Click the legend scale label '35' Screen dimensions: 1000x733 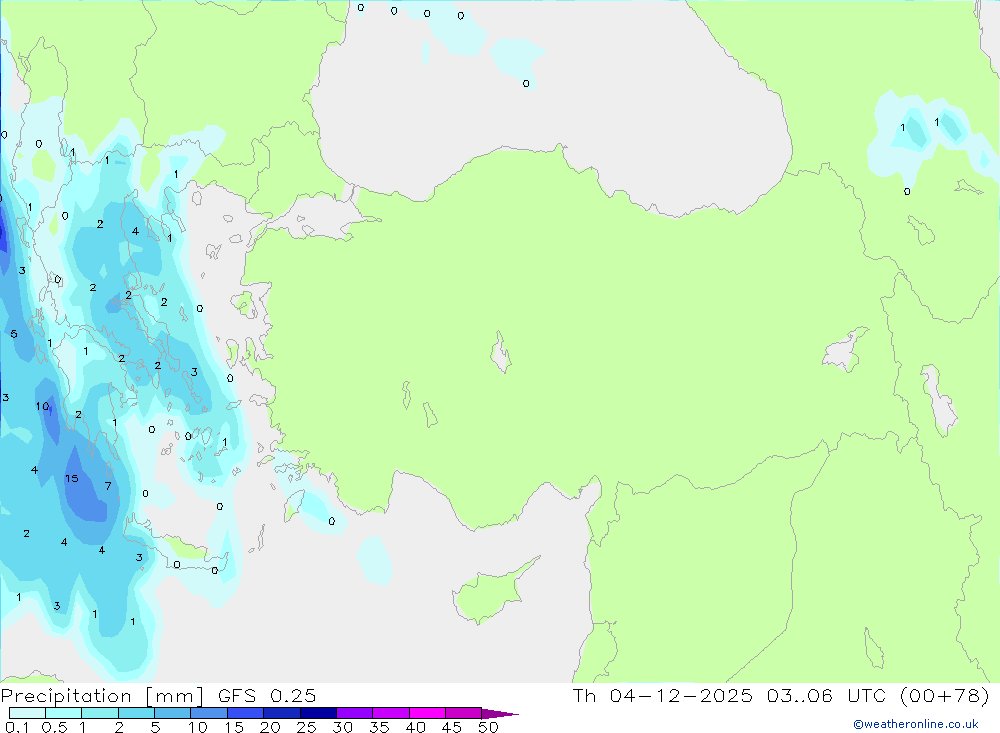379,727
